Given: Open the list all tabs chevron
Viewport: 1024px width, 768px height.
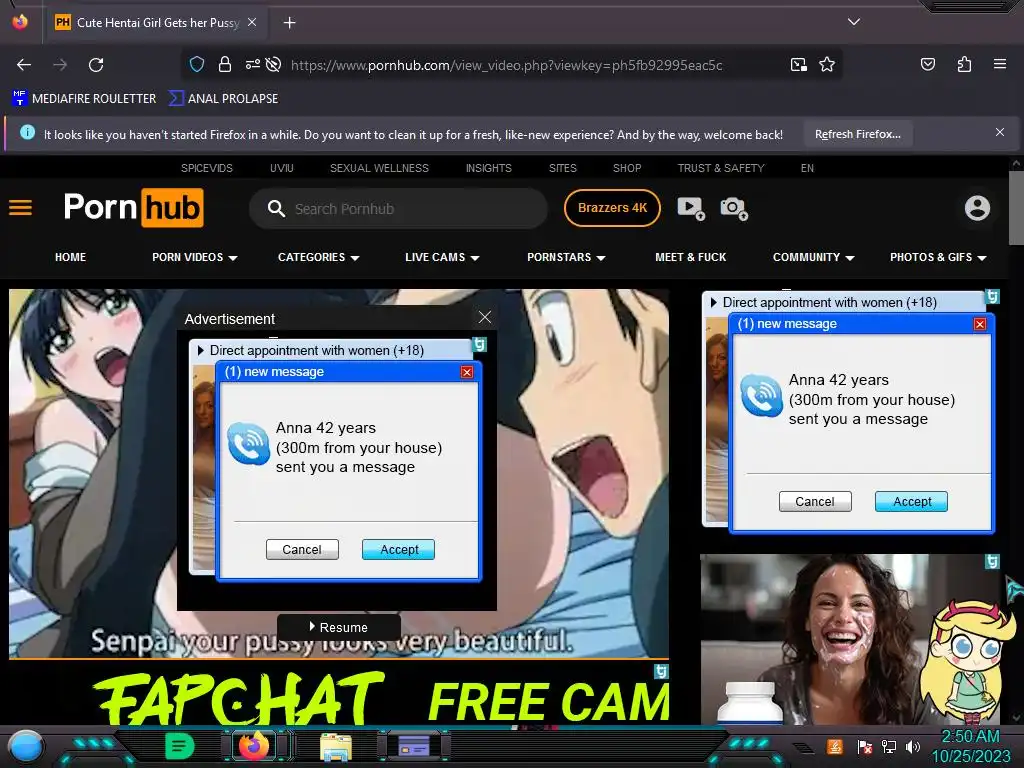Looking at the screenshot, I should (x=854, y=22).
